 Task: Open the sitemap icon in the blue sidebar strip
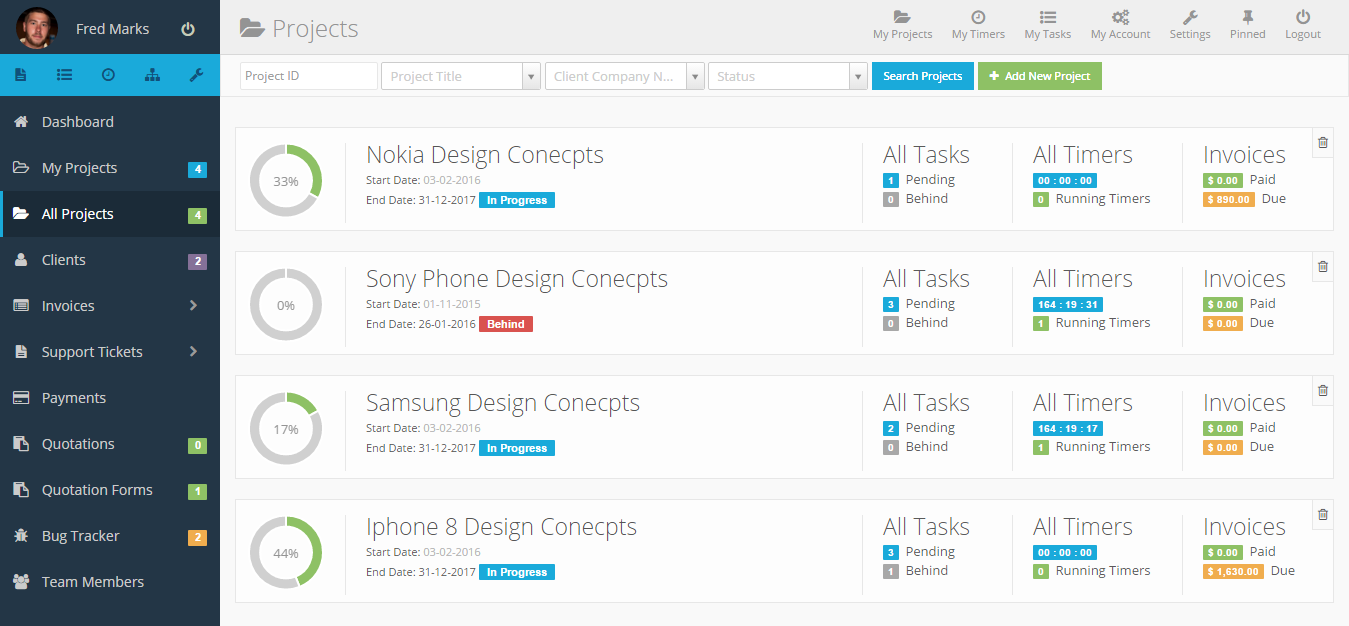[x=152, y=75]
